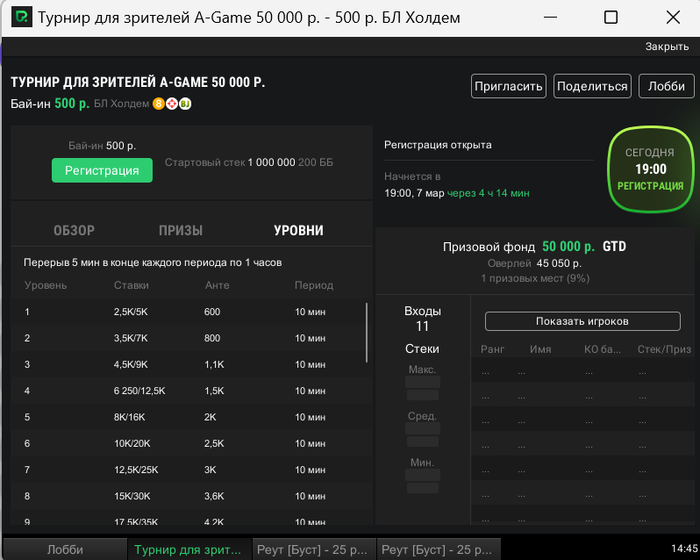The width and height of the screenshot is (700, 560).
Task: Select the level 2 row with 3,5K/7K blinds
Action: coord(191,338)
